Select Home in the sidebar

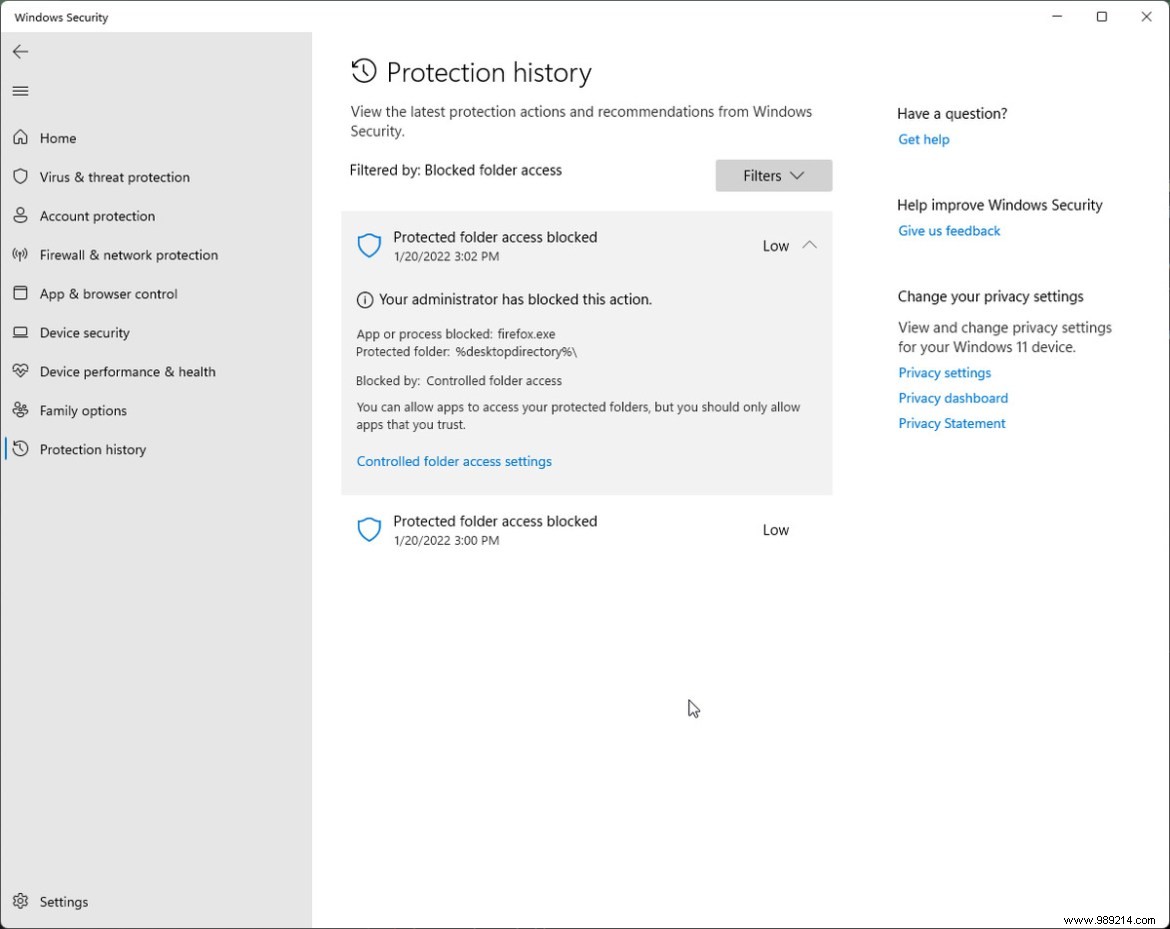[57, 138]
